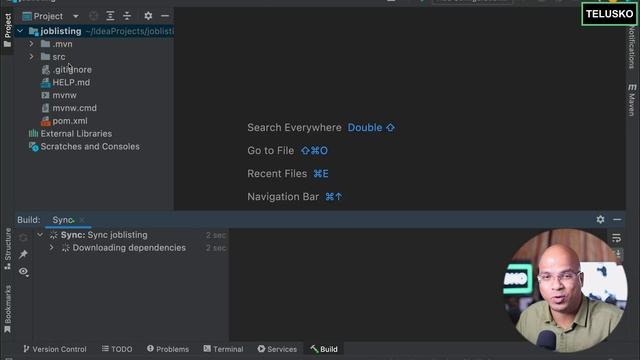
Task: Select the Sync tab in Build
Action: click(x=63, y=220)
